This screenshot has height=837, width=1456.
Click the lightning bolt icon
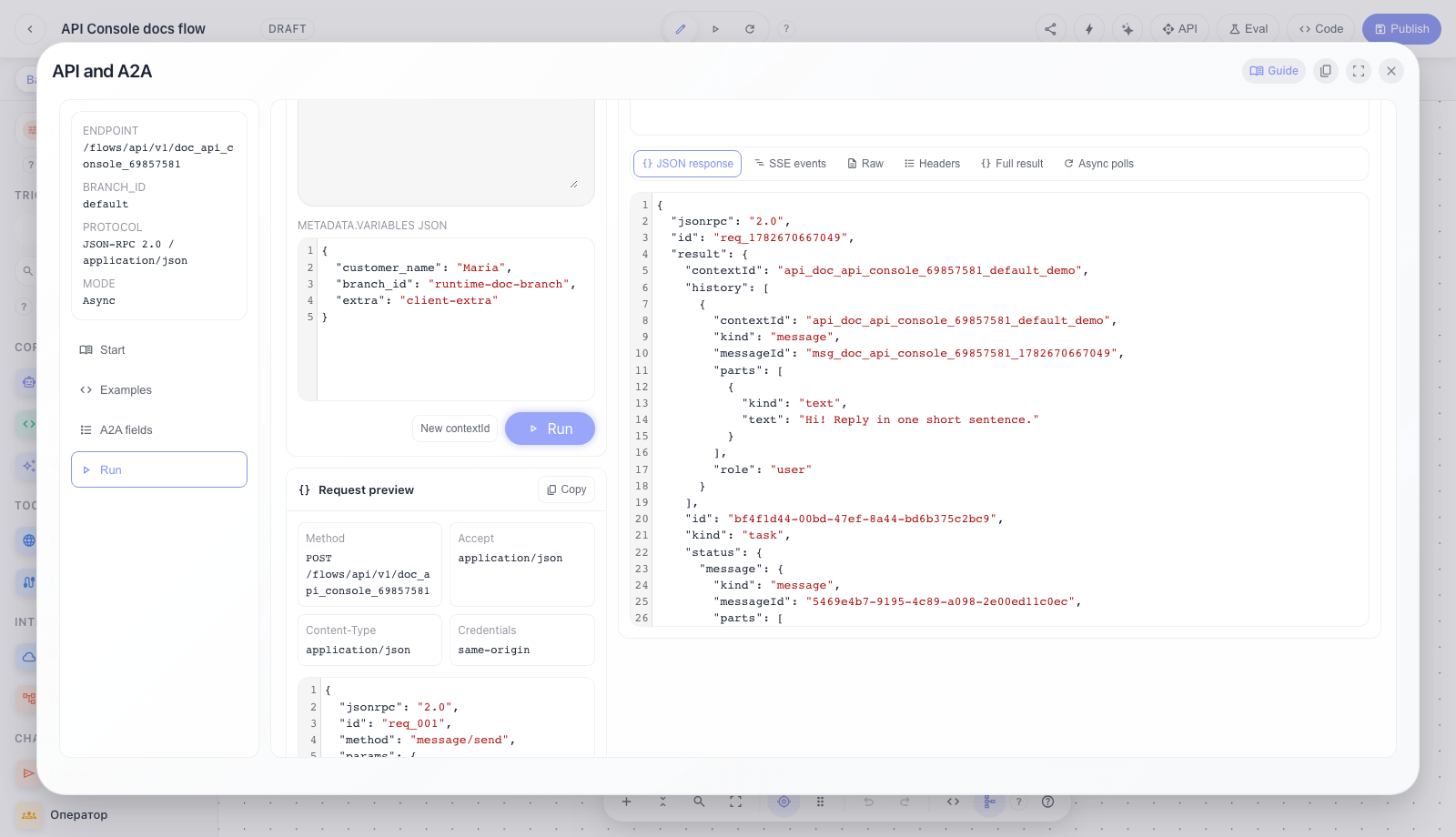[x=1089, y=29]
